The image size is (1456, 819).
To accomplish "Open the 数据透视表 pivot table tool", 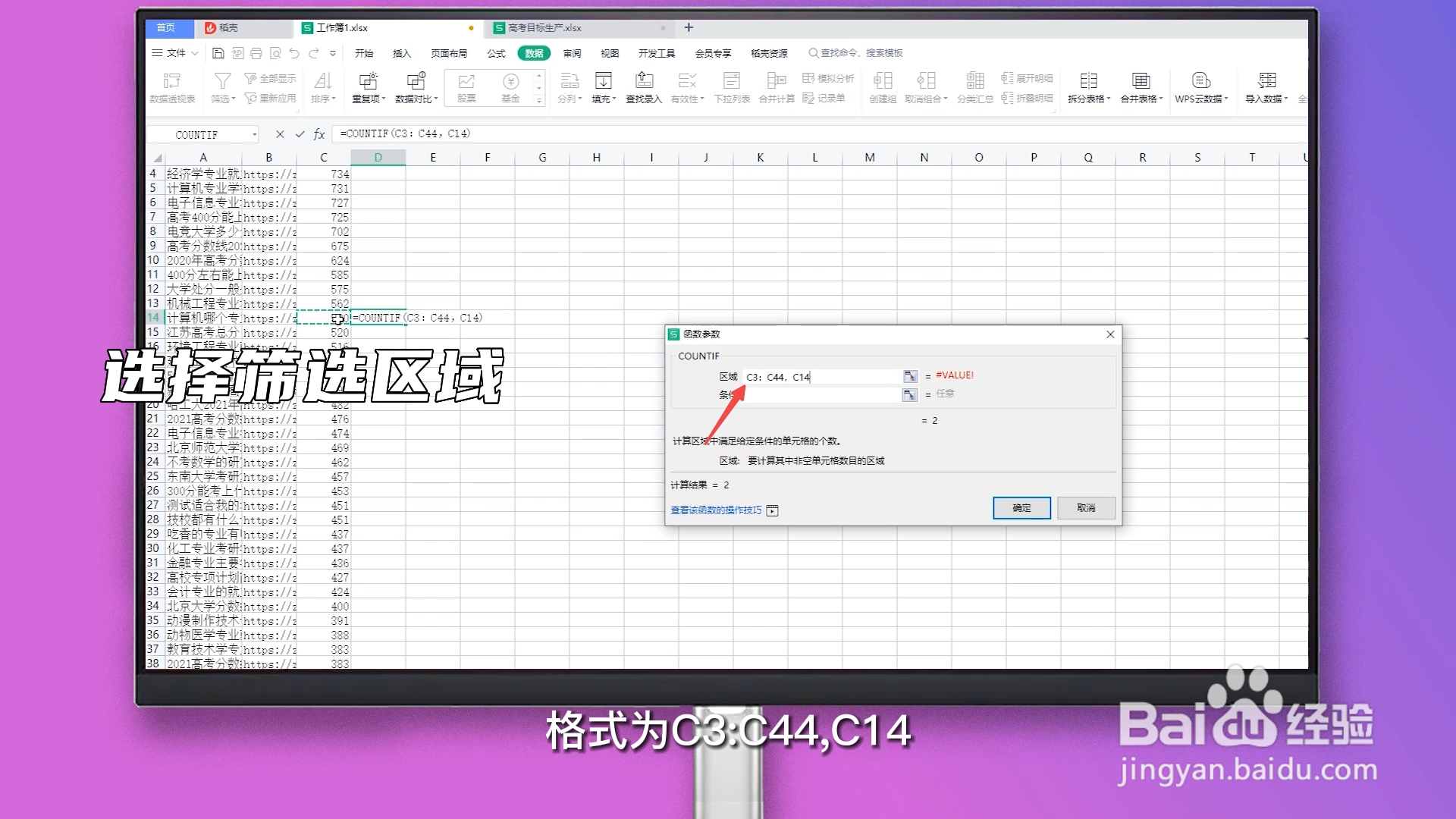I will 172,87.
